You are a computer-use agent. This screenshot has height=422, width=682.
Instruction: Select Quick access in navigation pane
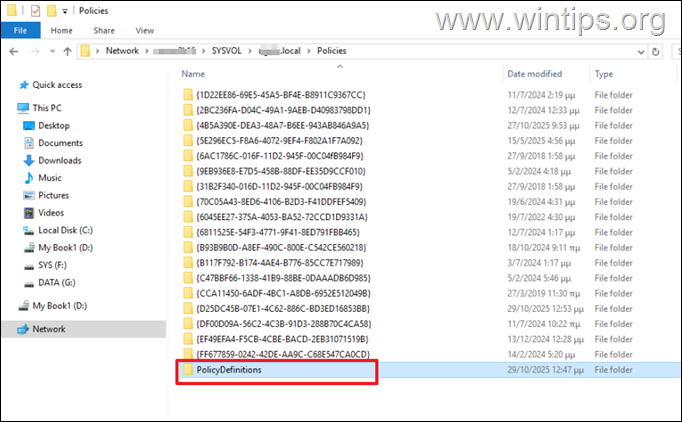click(x=57, y=85)
